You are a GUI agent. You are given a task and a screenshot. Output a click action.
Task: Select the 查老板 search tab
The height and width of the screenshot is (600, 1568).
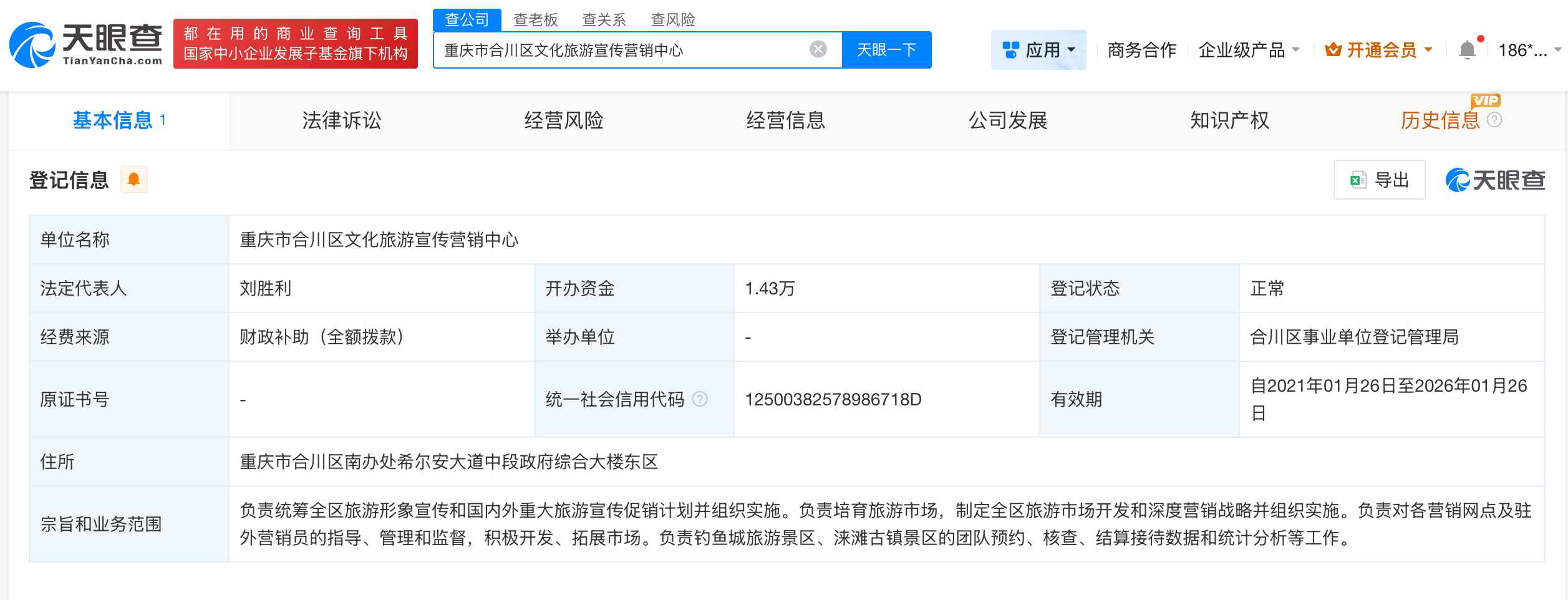coord(536,19)
